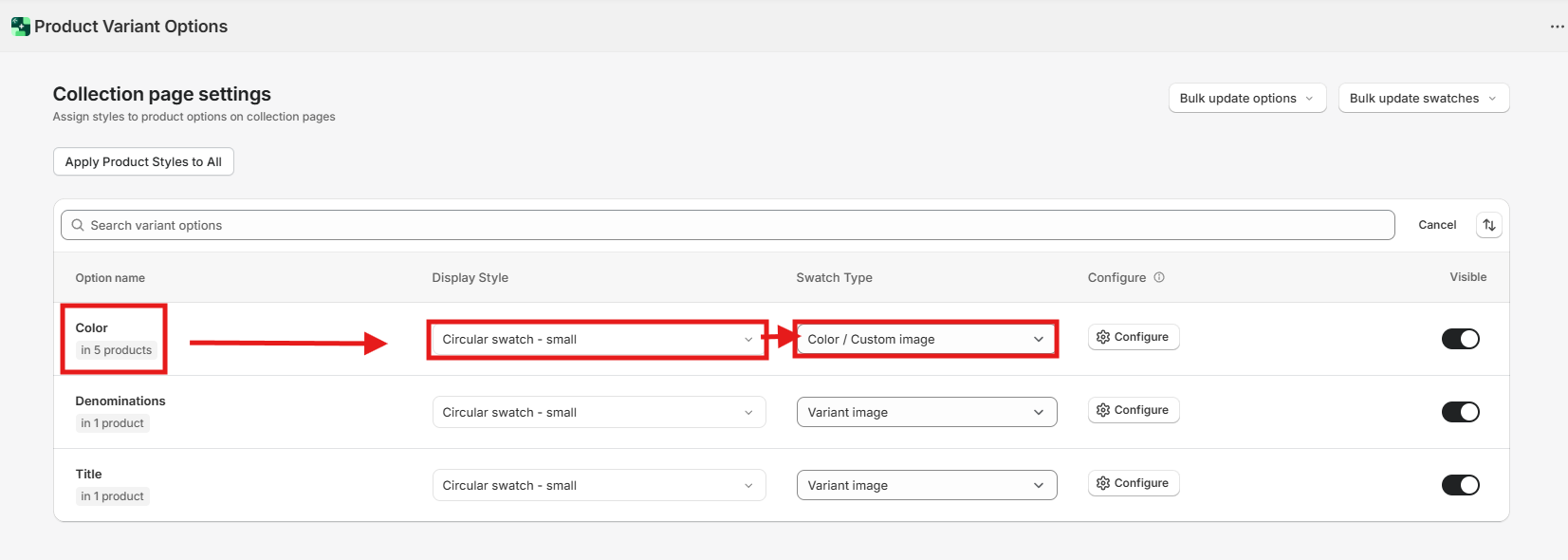Click the Product Variant Options app icon
The width and height of the screenshot is (1568, 560).
coord(20,27)
